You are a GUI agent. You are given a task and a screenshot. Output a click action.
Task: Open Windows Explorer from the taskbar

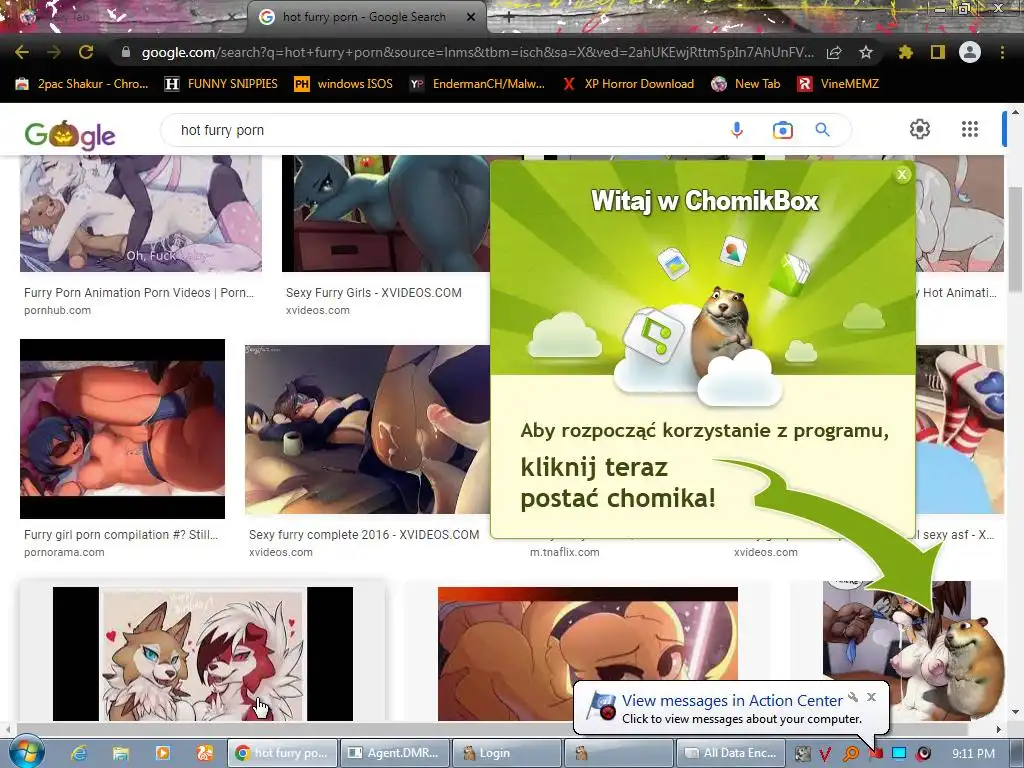click(x=121, y=753)
